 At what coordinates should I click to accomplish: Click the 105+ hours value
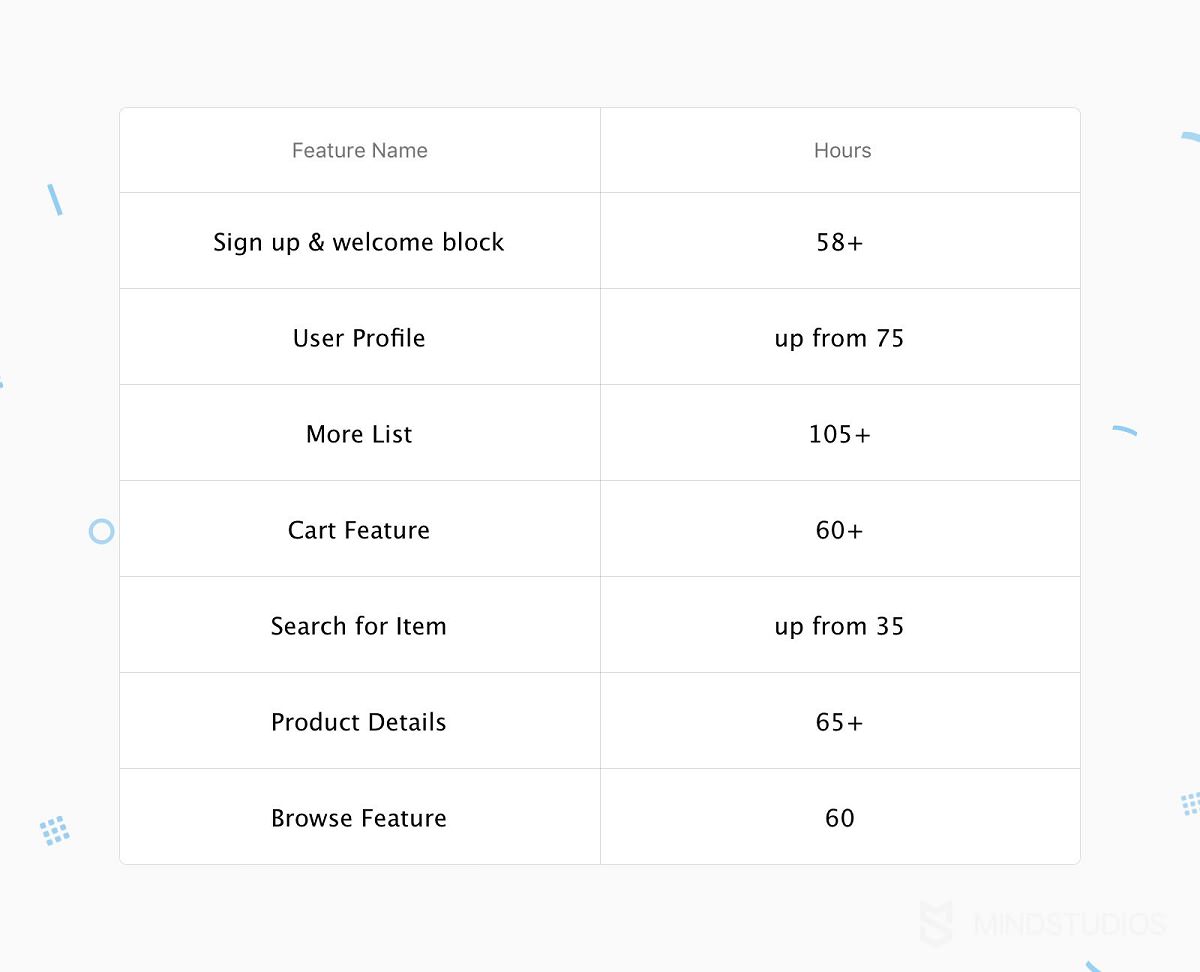point(839,434)
